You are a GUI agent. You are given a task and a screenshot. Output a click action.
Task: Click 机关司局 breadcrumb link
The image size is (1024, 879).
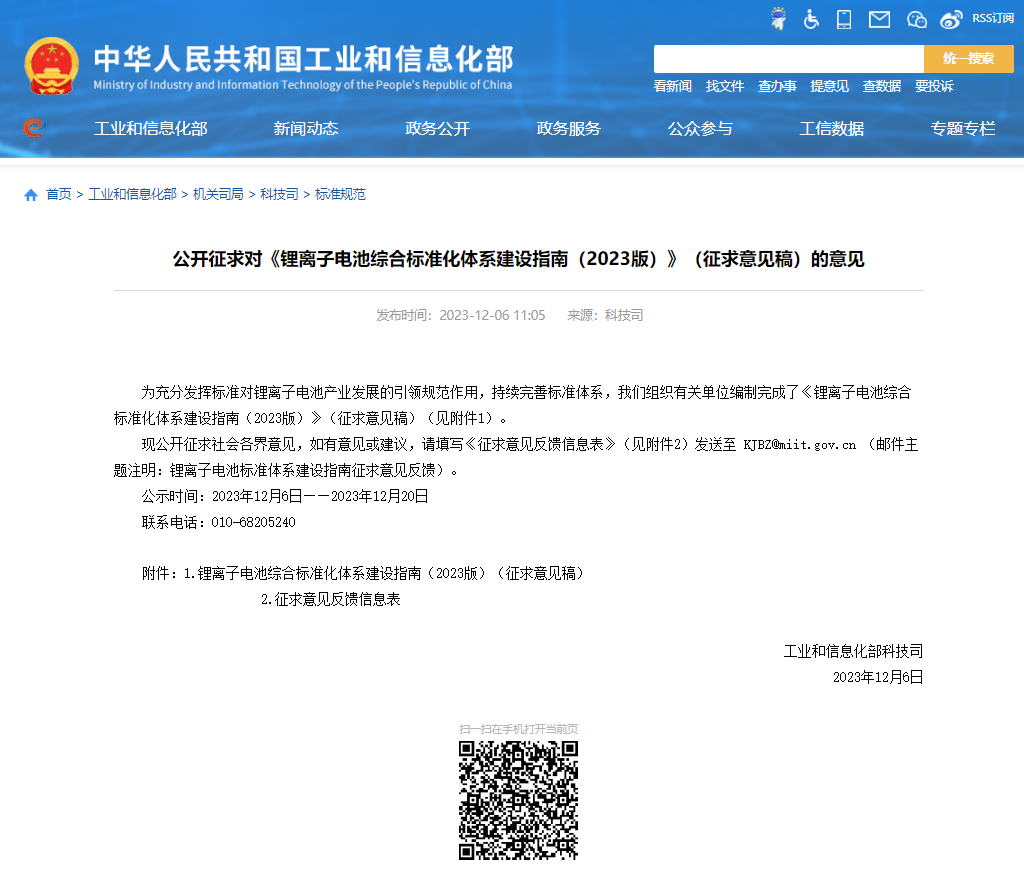pyautogui.click(x=218, y=195)
